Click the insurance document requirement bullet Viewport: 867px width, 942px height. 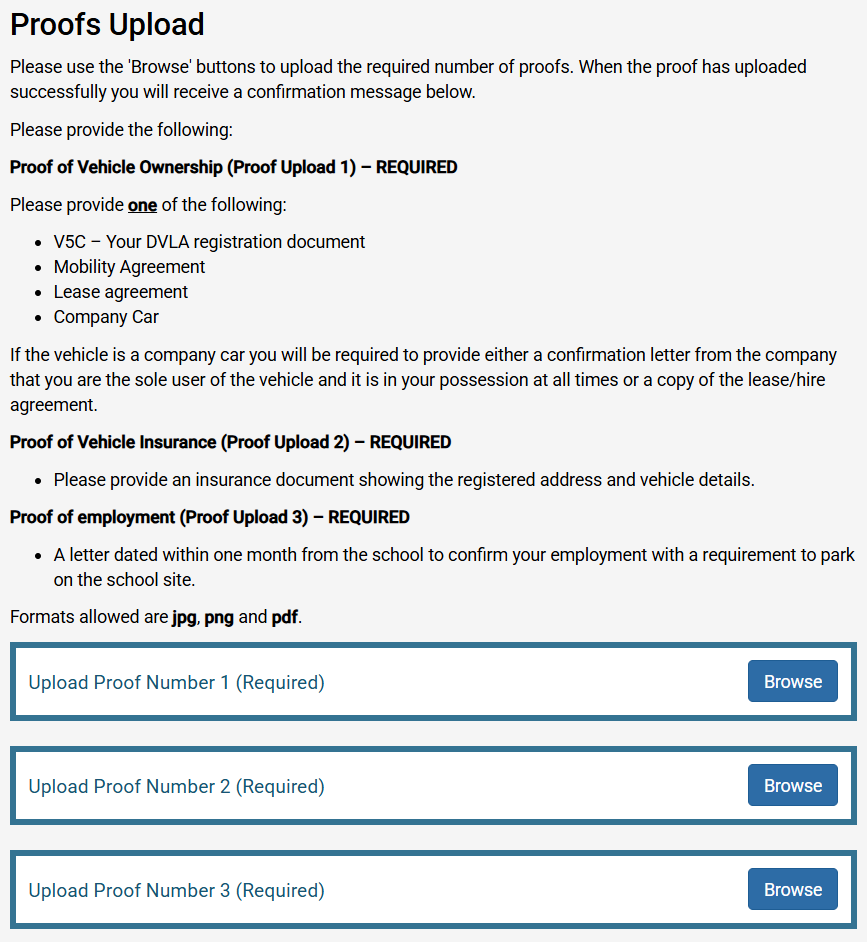pos(404,480)
